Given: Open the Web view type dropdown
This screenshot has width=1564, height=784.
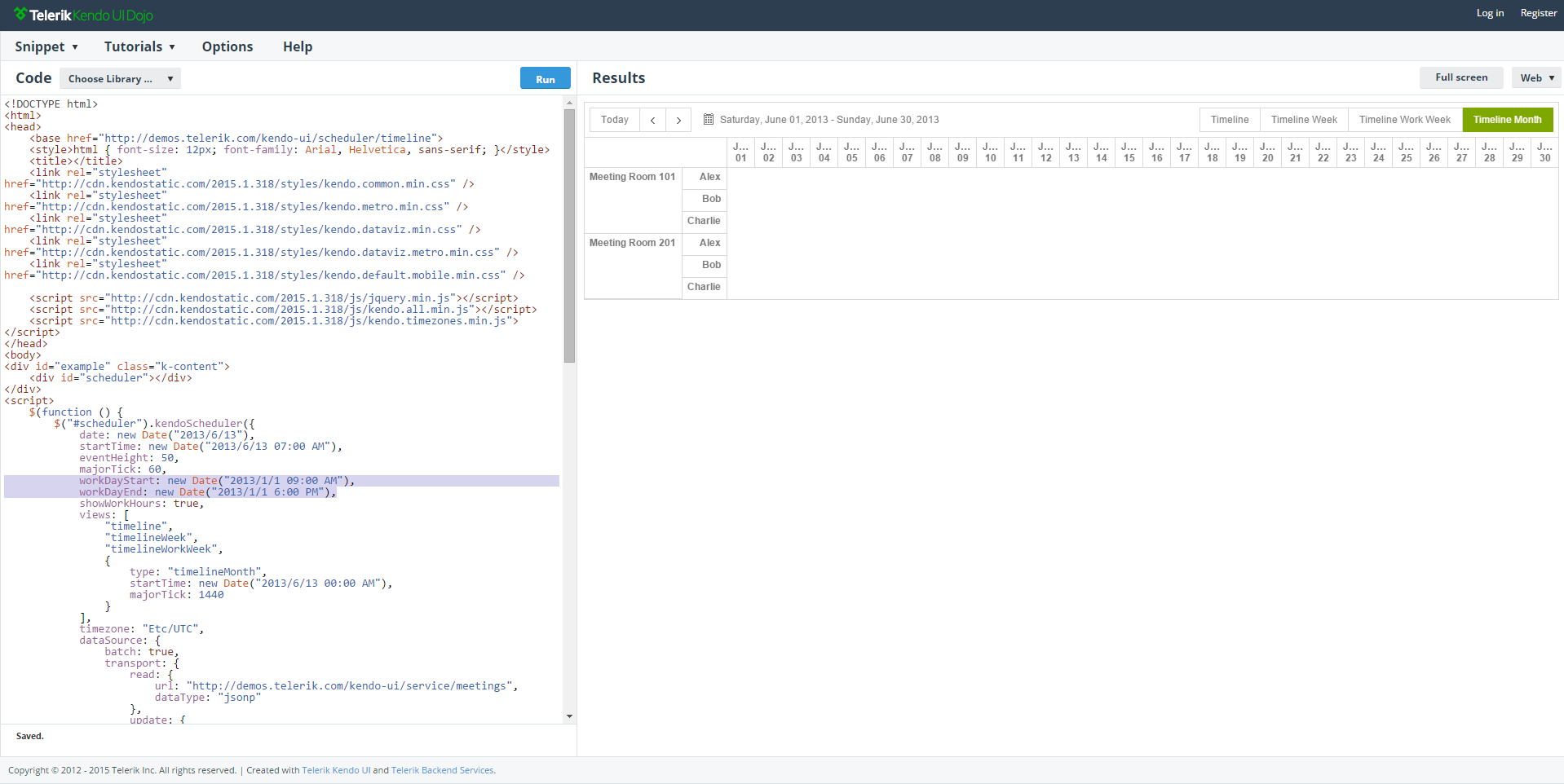Looking at the screenshot, I should coord(1536,77).
